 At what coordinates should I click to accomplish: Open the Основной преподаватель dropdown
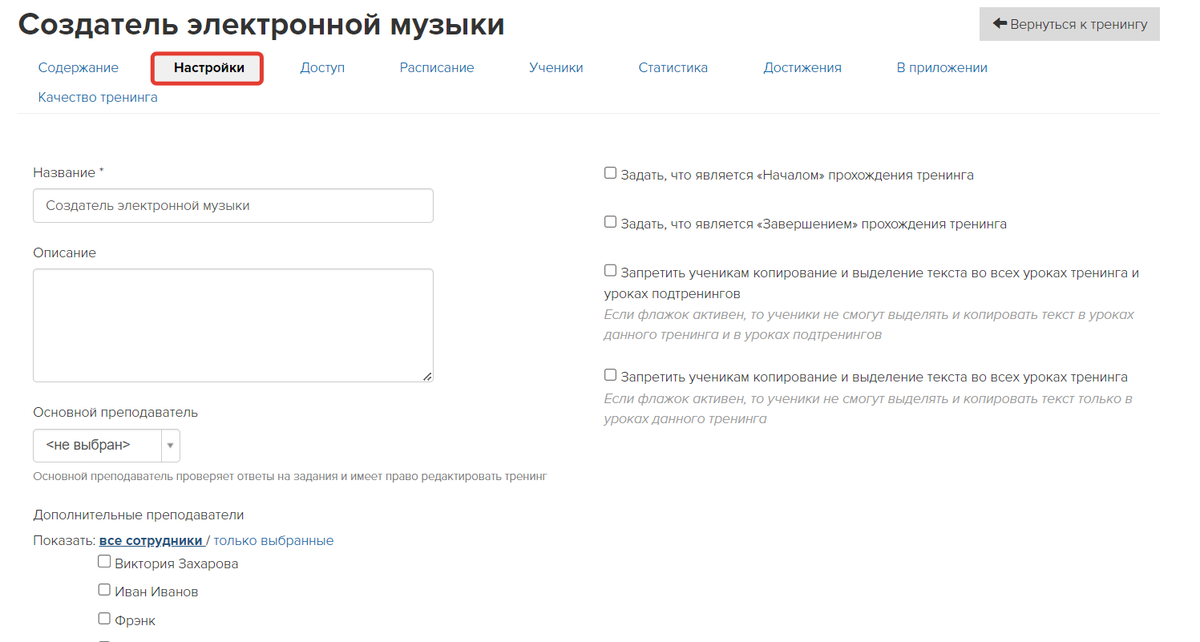(x=106, y=445)
